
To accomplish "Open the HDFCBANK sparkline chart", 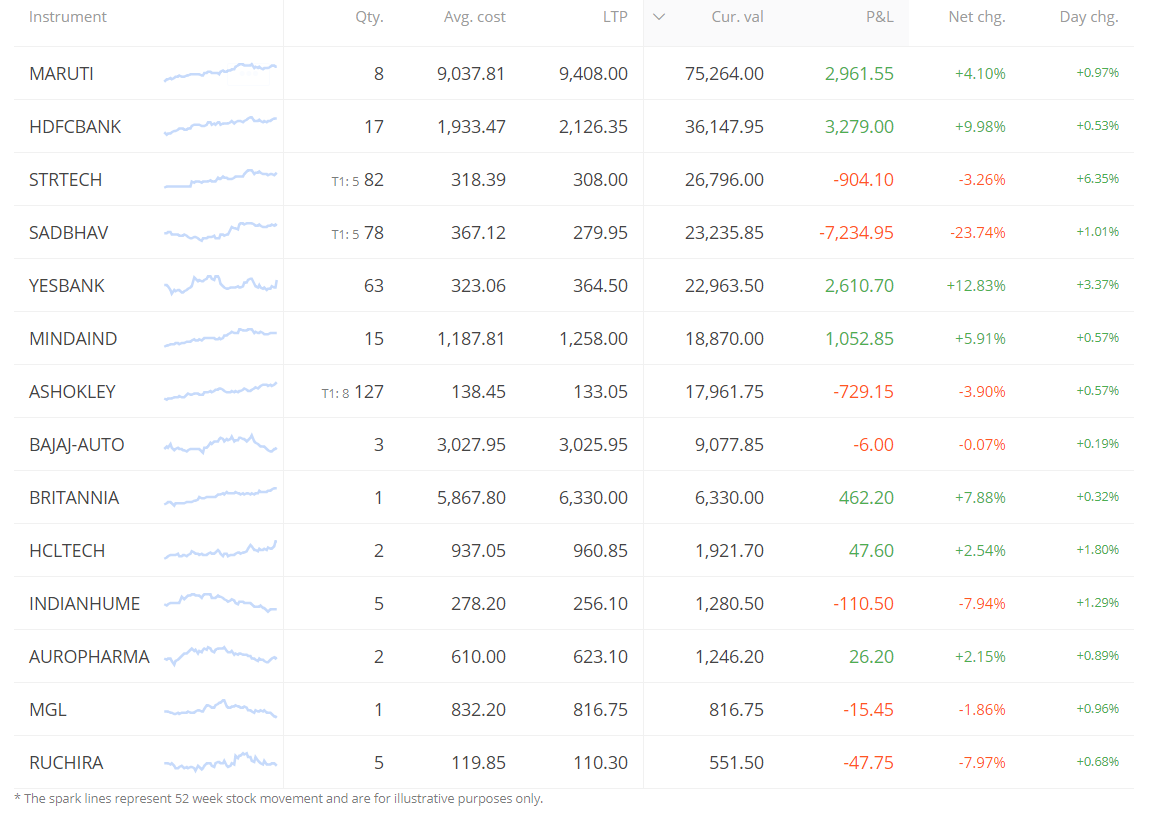I will tap(220, 125).
